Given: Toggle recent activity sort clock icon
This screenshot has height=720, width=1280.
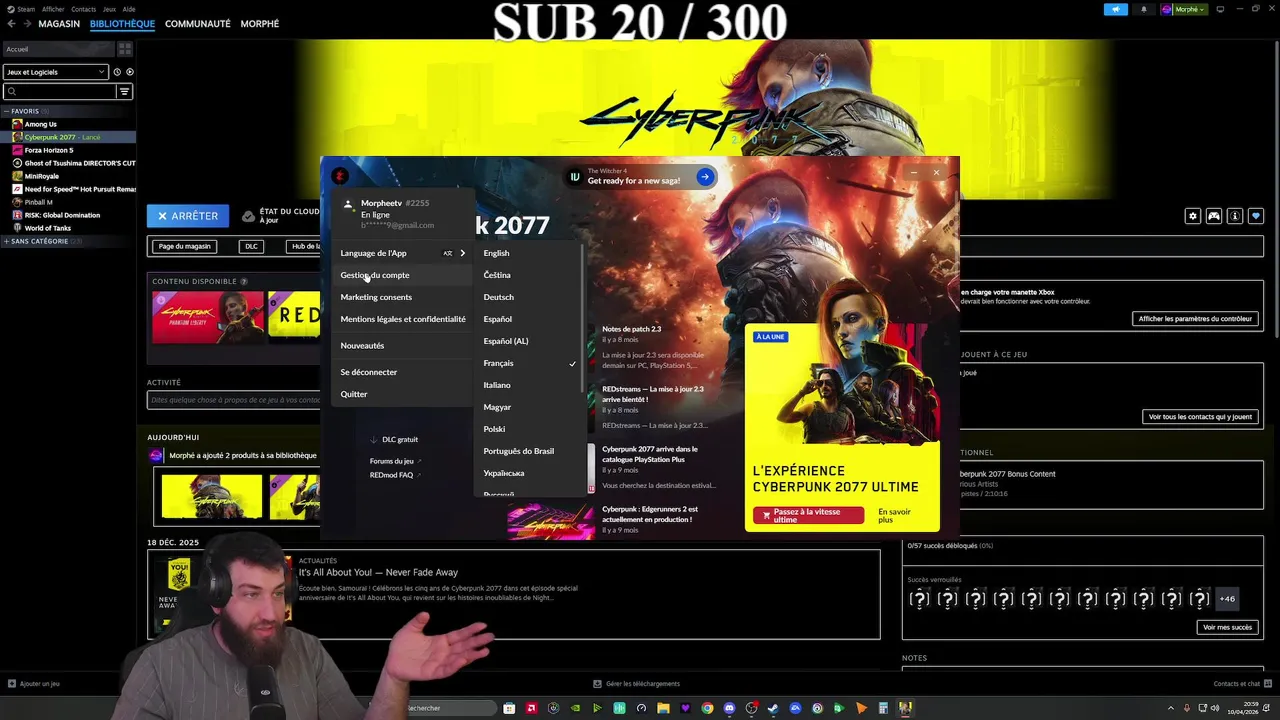Looking at the screenshot, I should pos(117,72).
